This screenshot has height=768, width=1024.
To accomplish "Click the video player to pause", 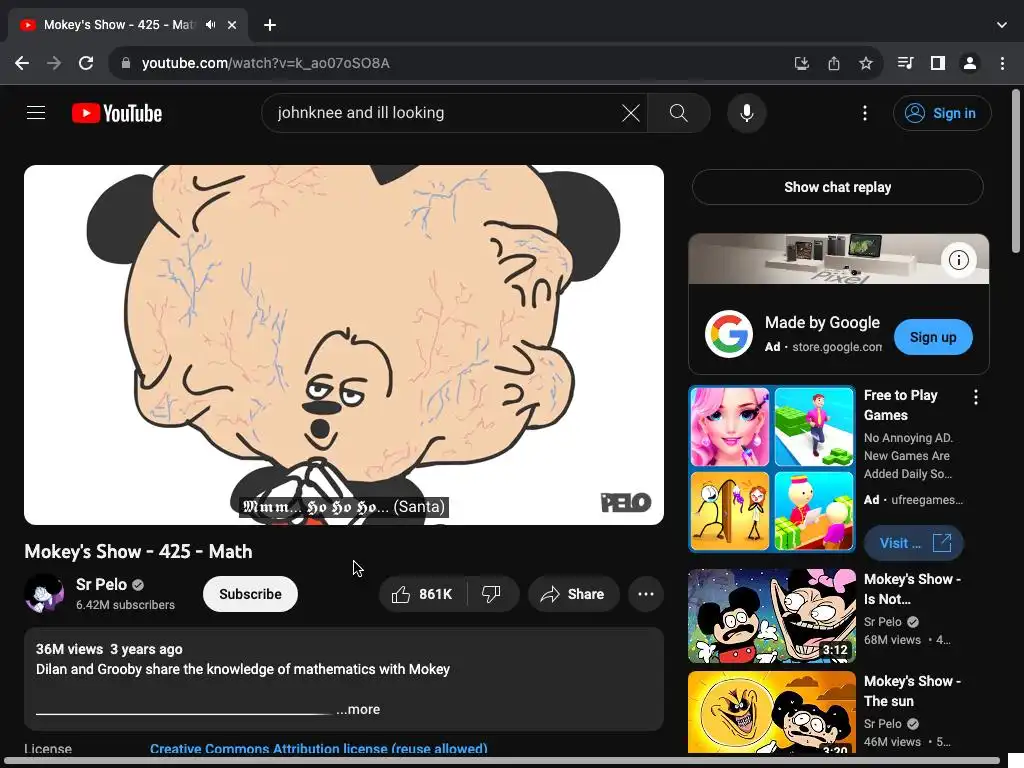I will pyautogui.click(x=344, y=345).
